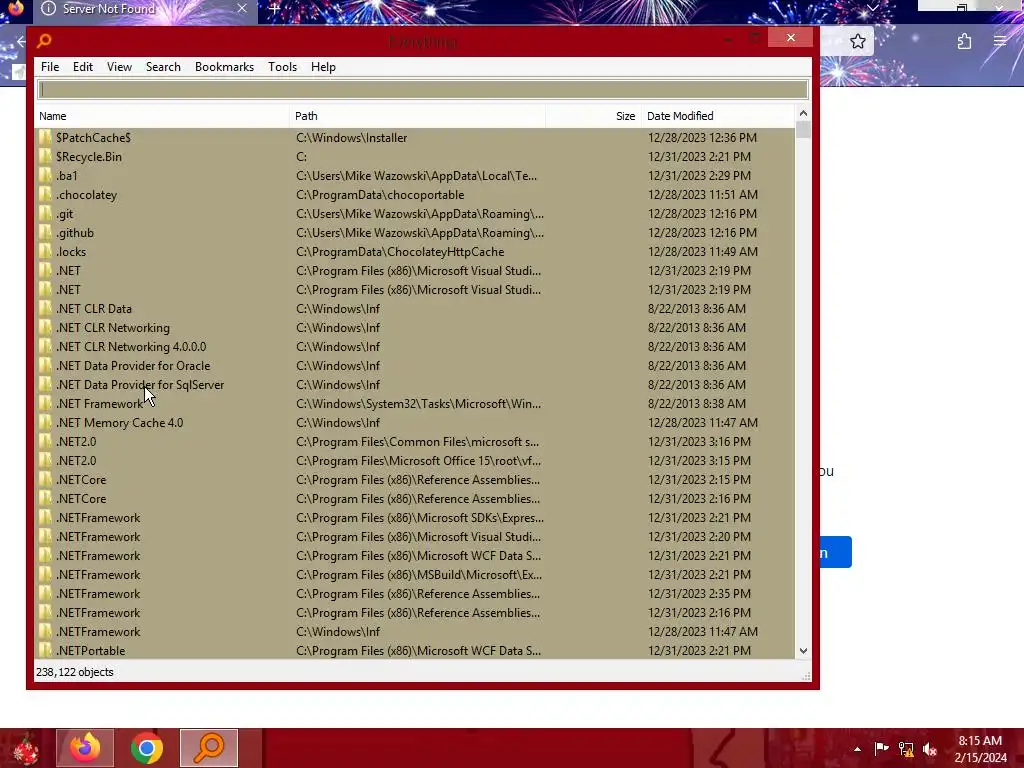Screen dimensions: 1024x768
Task: Open Google Chrome from the taskbar
Action: [x=147, y=748]
